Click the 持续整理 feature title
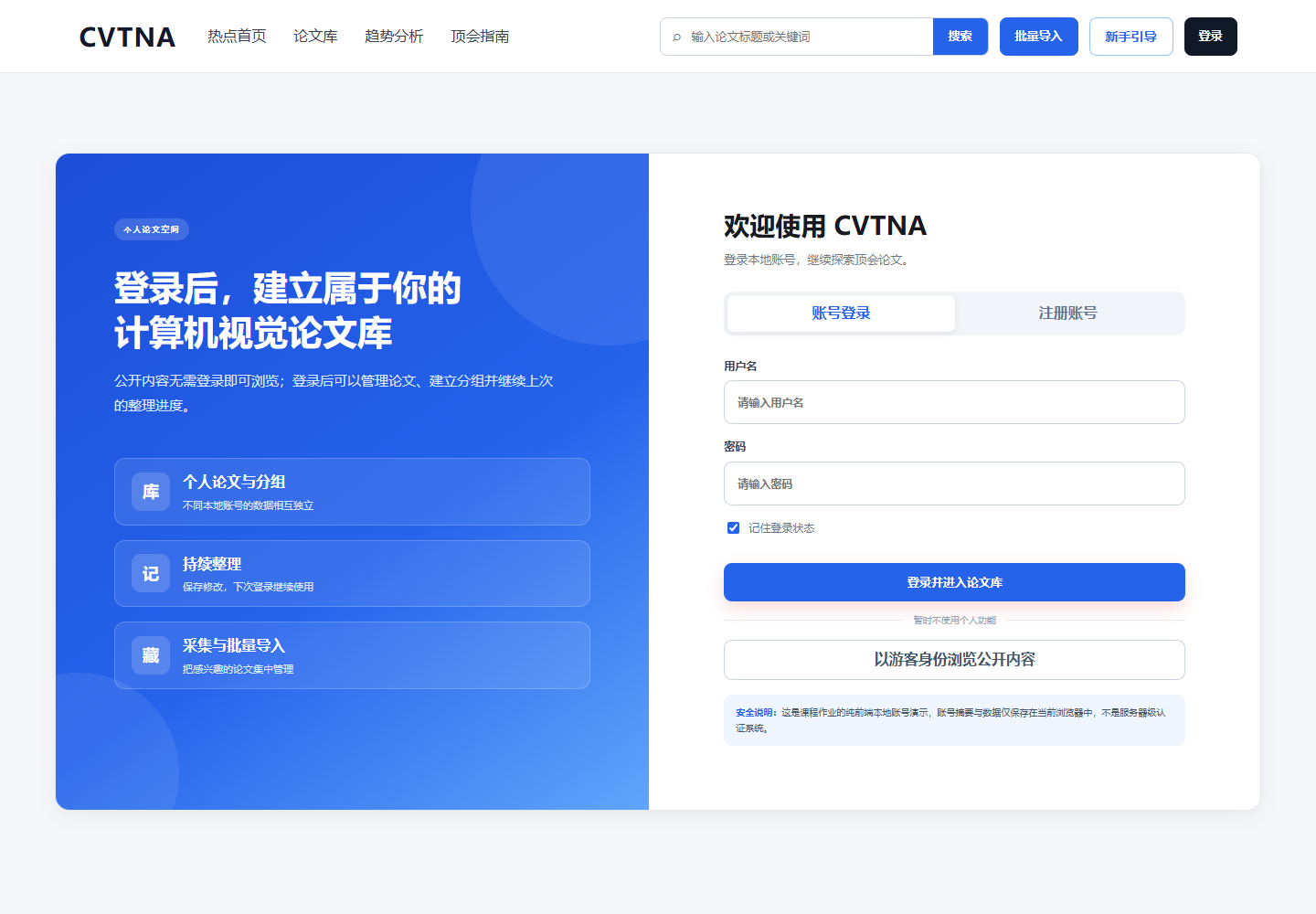The image size is (1316, 914). [212, 564]
